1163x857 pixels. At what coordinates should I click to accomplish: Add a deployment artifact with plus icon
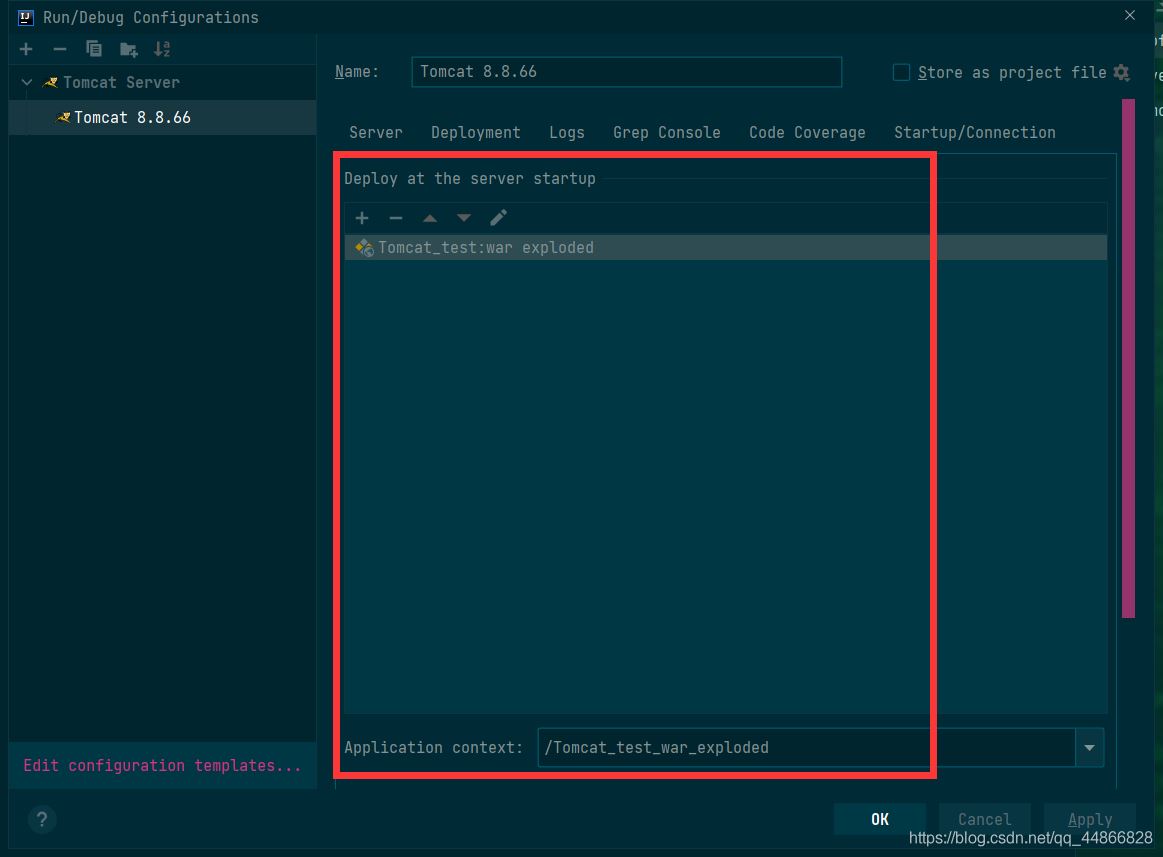[x=362, y=217]
